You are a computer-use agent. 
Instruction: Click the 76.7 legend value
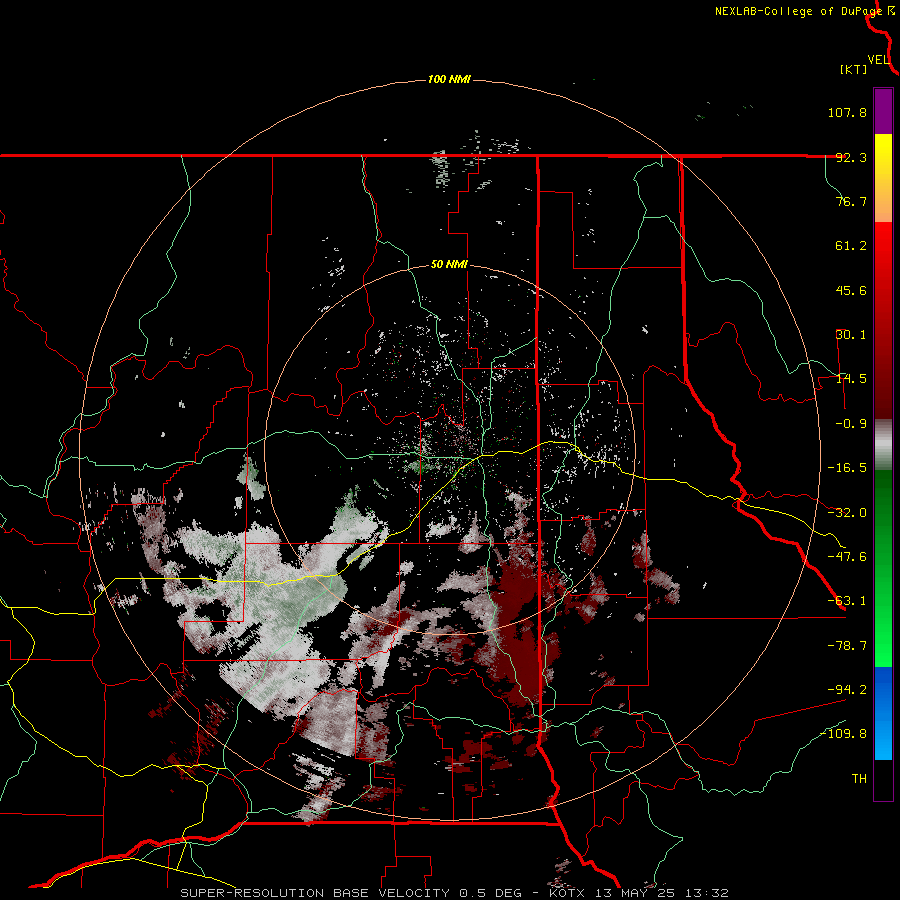click(x=851, y=201)
